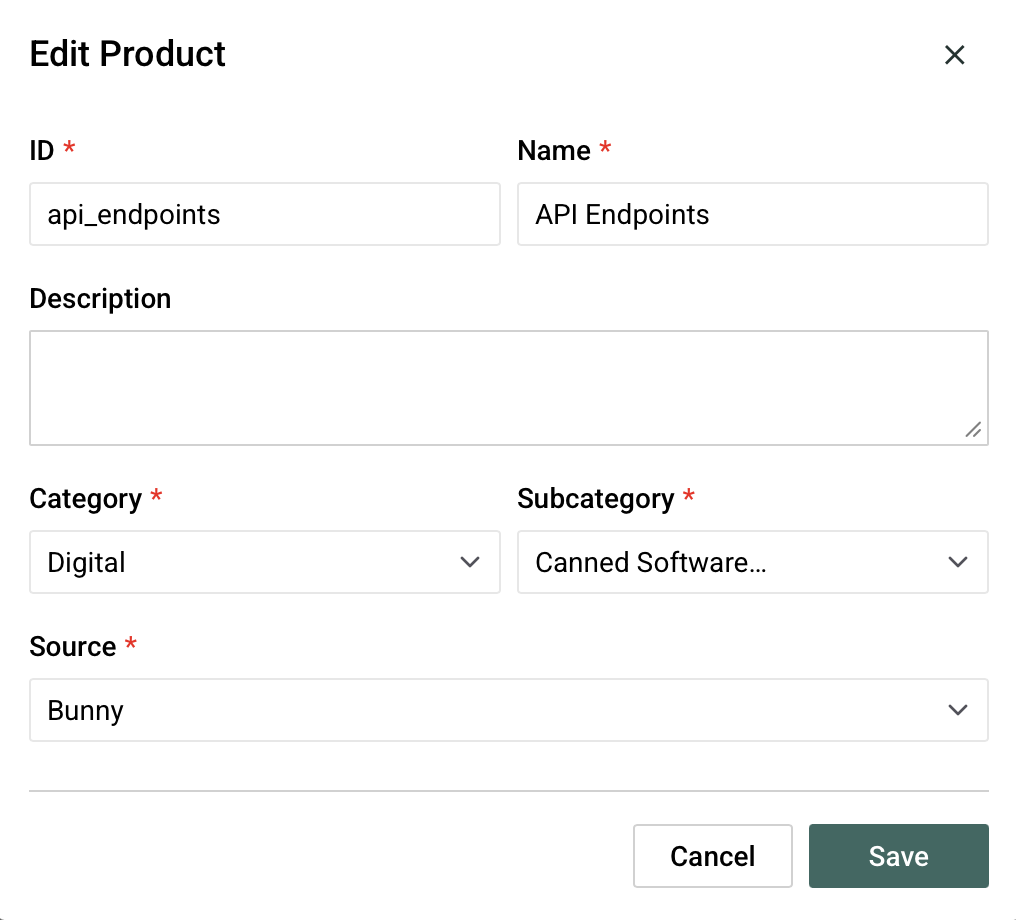The height and width of the screenshot is (920, 1016).
Task: Click the Name field label
Action: (x=554, y=151)
